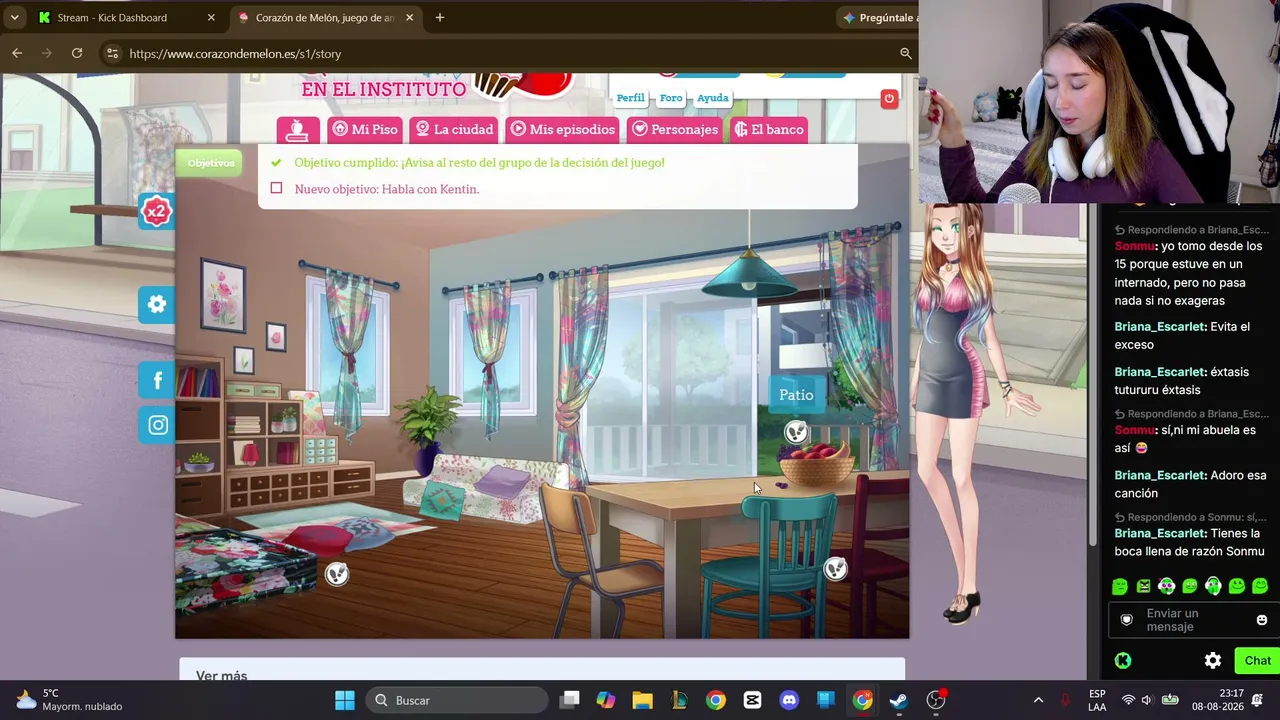Screen dimensions: 1280x720
Task: Open the Ayuda link
Action: coord(713,98)
